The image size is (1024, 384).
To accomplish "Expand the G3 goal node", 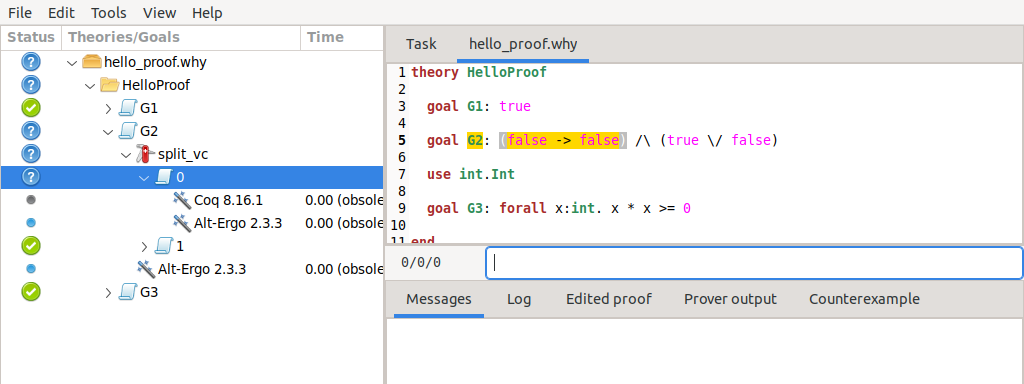I will [x=108, y=293].
